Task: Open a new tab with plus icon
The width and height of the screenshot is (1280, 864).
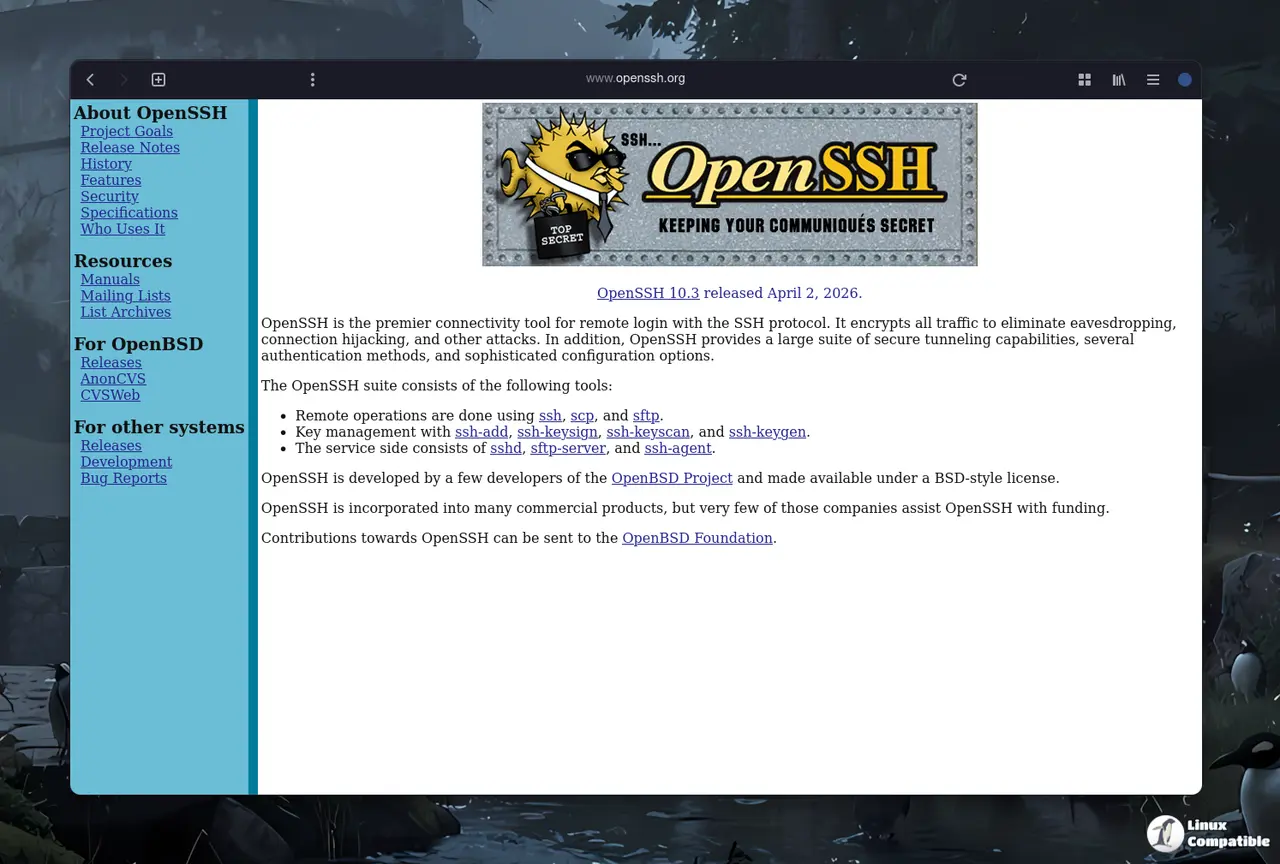Action: coord(158,80)
